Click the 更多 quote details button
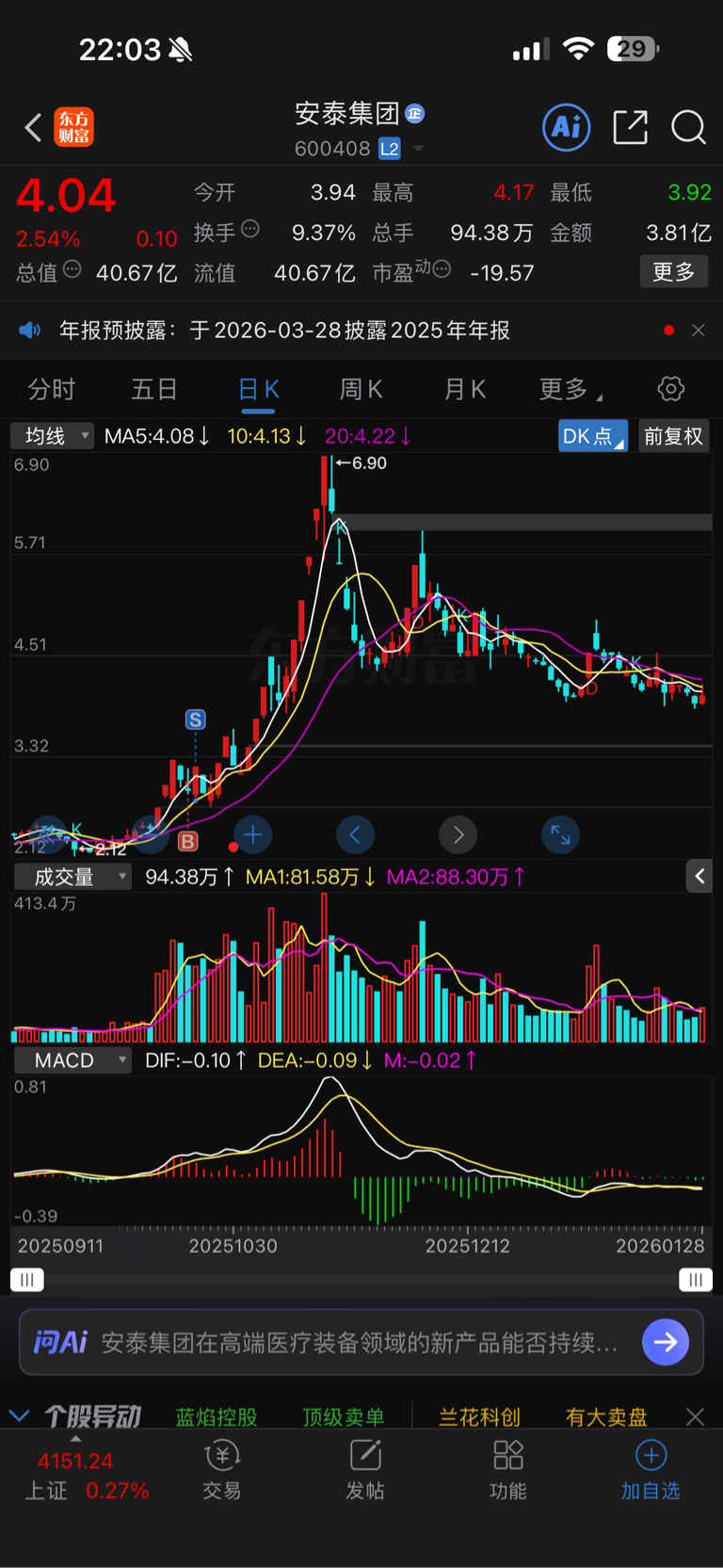The width and height of the screenshot is (723, 1568). 674,272
